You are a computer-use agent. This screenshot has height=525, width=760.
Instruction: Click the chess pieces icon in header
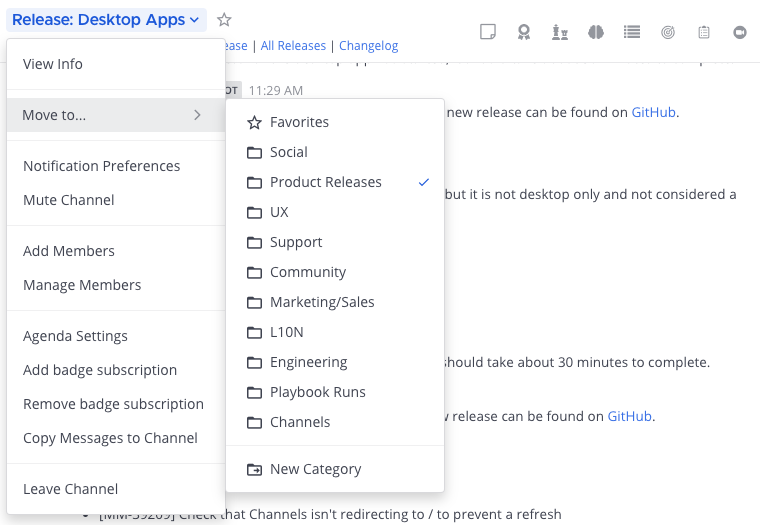tap(560, 32)
